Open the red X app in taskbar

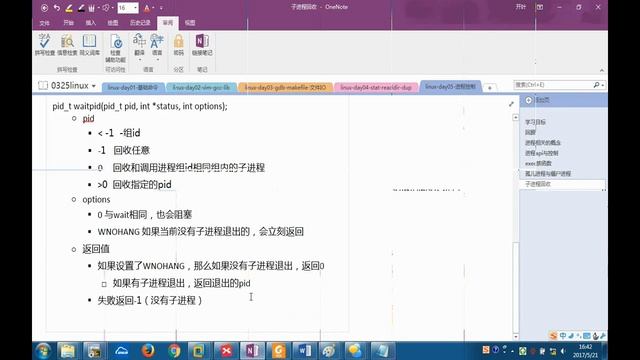(226, 351)
